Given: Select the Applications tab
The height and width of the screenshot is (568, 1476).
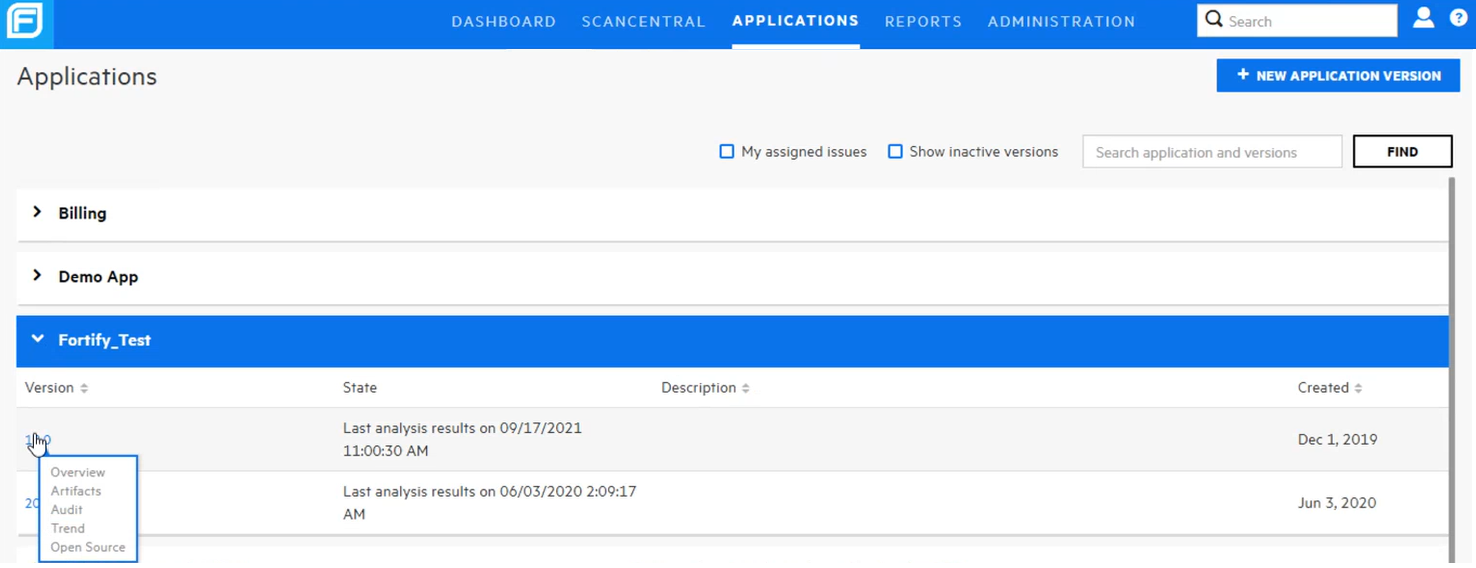Looking at the screenshot, I should (796, 21).
